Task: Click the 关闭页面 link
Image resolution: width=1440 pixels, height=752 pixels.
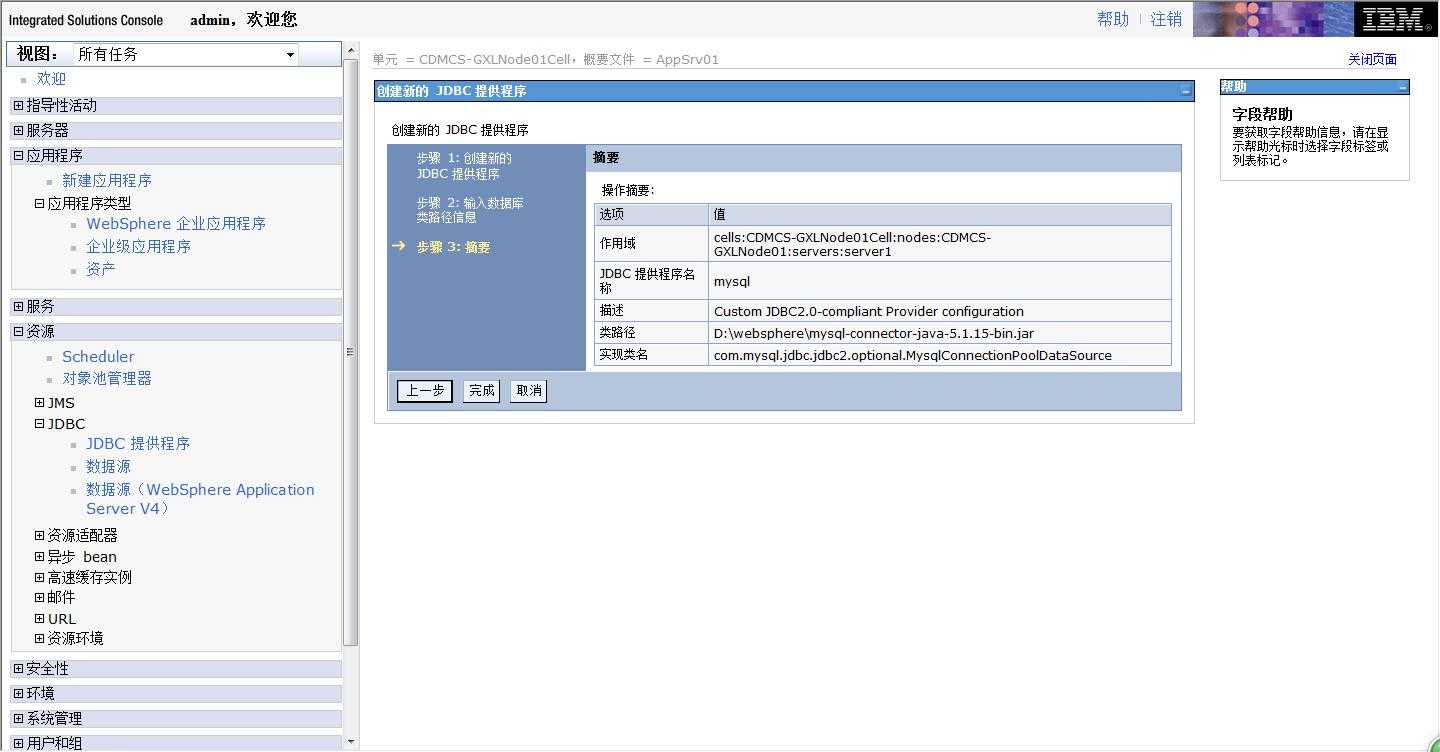Action: click(x=1372, y=59)
